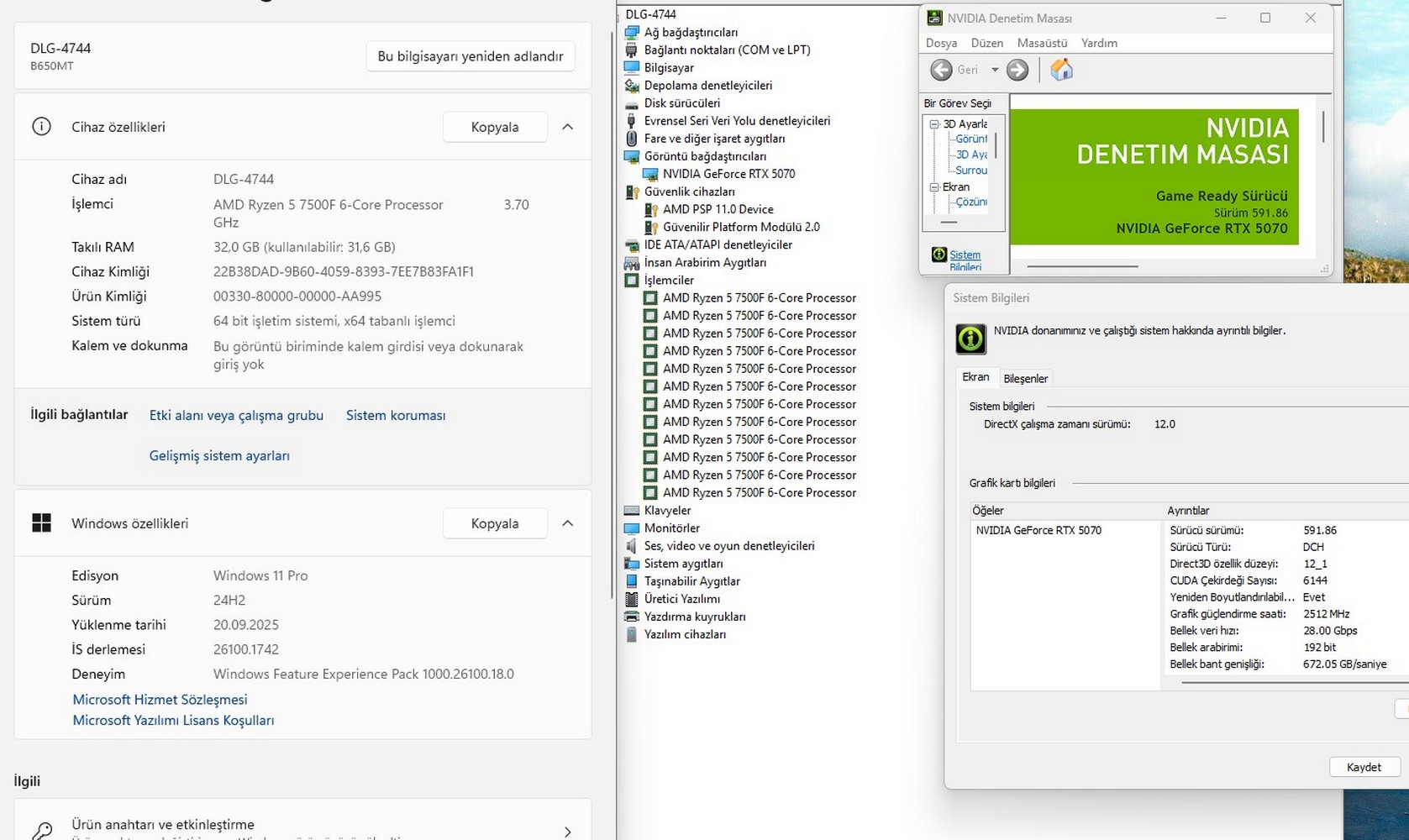This screenshot has height=840, width=1409.
Task: Click the Bu bilgisayarı yeniden adlandır button
Action: (471, 56)
